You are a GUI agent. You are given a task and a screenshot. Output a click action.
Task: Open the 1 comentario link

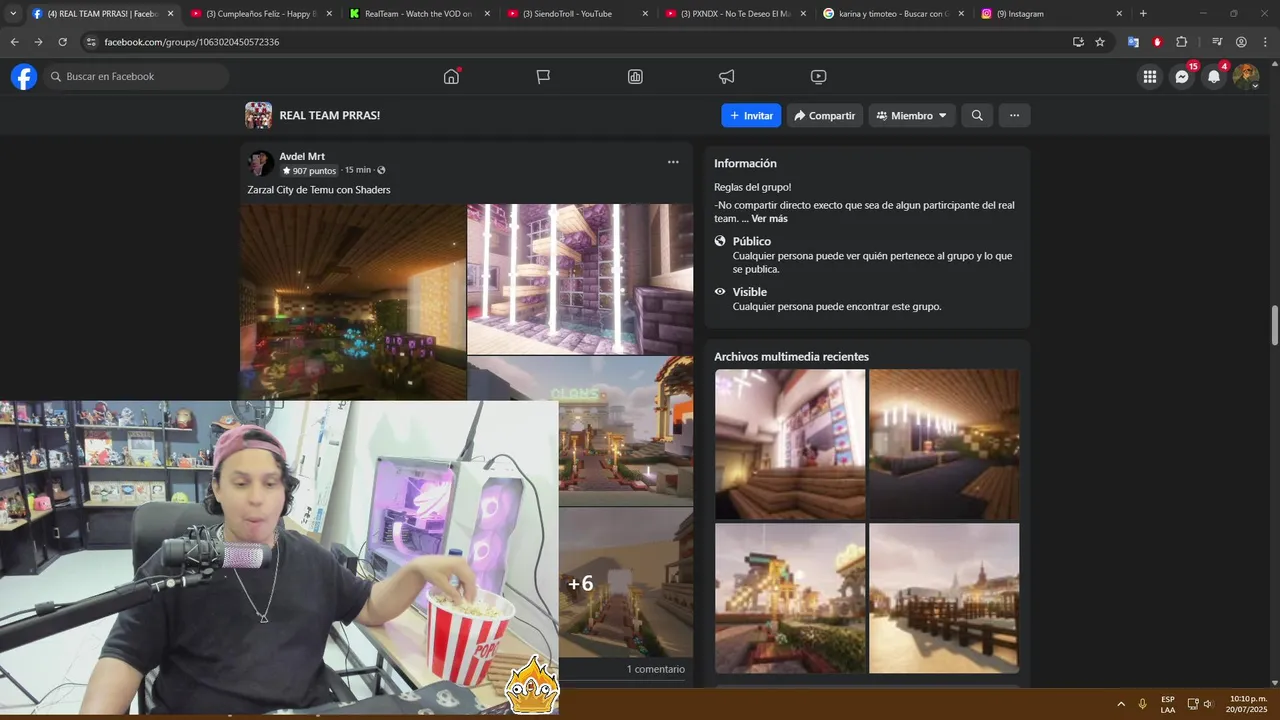[x=656, y=669]
